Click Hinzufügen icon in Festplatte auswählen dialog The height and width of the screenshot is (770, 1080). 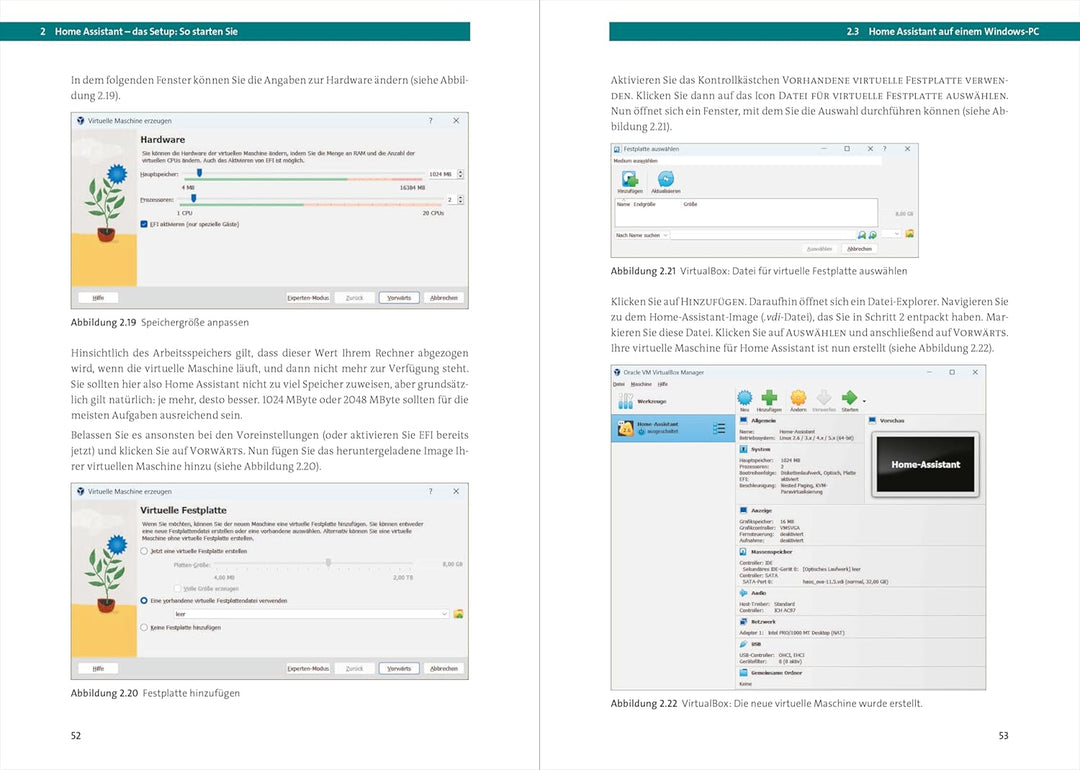coord(629,180)
